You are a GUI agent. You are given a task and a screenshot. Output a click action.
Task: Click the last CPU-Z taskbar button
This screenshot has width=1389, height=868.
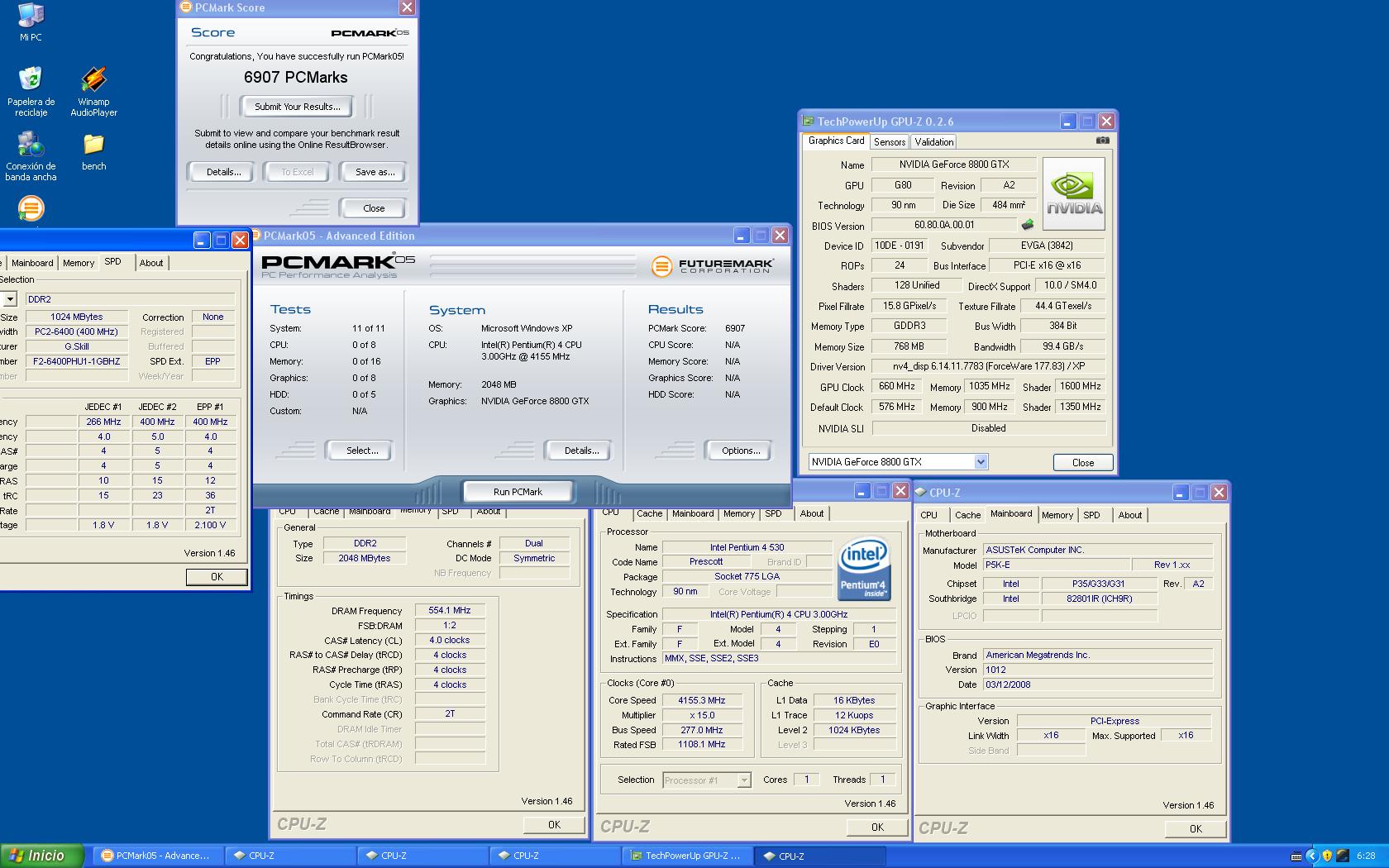pyautogui.click(x=818, y=856)
